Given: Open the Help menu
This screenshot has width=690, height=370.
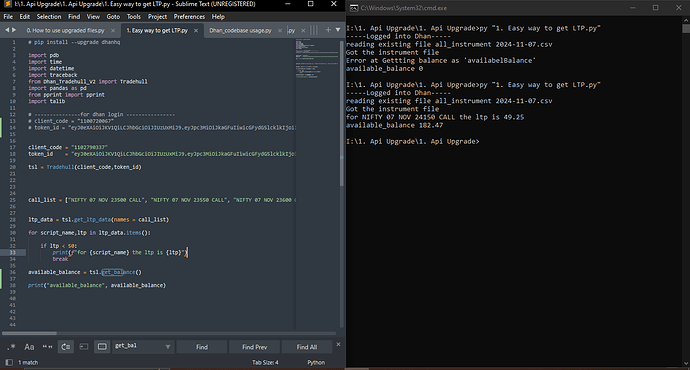Looking at the screenshot, I should [x=218, y=17].
